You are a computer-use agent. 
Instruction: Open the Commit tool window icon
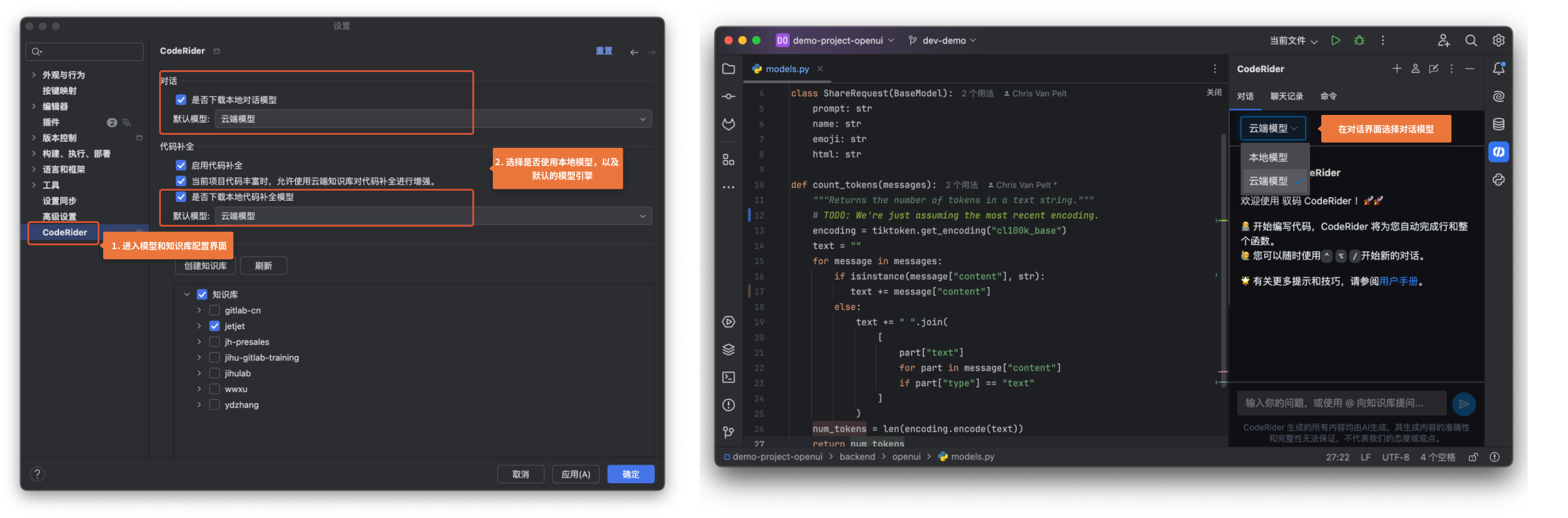point(728,96)
